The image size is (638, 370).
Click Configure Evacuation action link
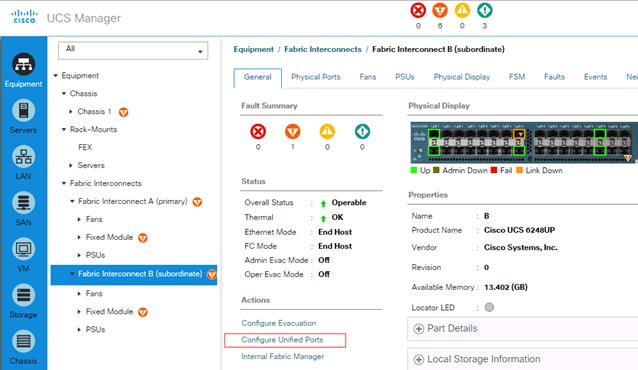click(x=279, y=323)
